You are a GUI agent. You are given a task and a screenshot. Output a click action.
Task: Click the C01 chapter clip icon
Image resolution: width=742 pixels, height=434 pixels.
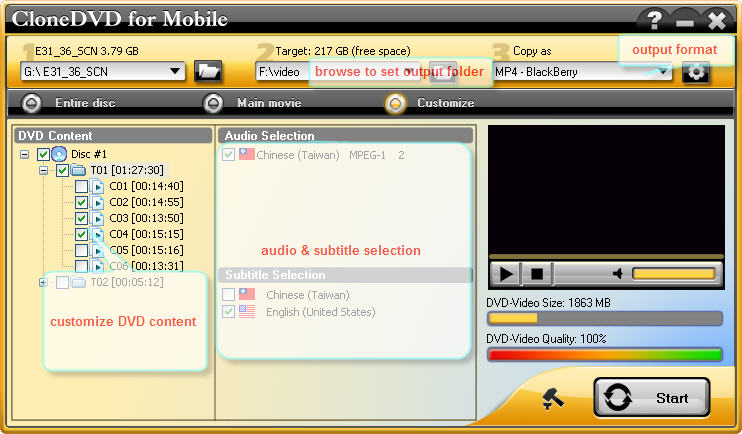pos(97,186)
